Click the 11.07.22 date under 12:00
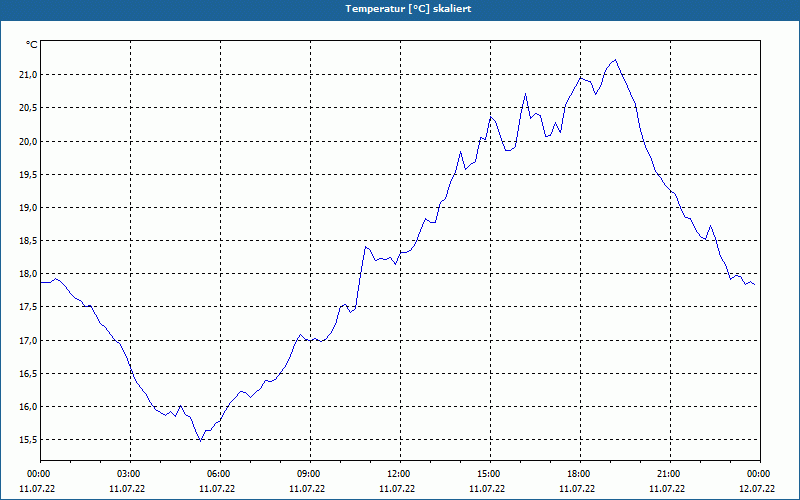Viewport: 800px width, 500px height. click(x=397, y=488)
